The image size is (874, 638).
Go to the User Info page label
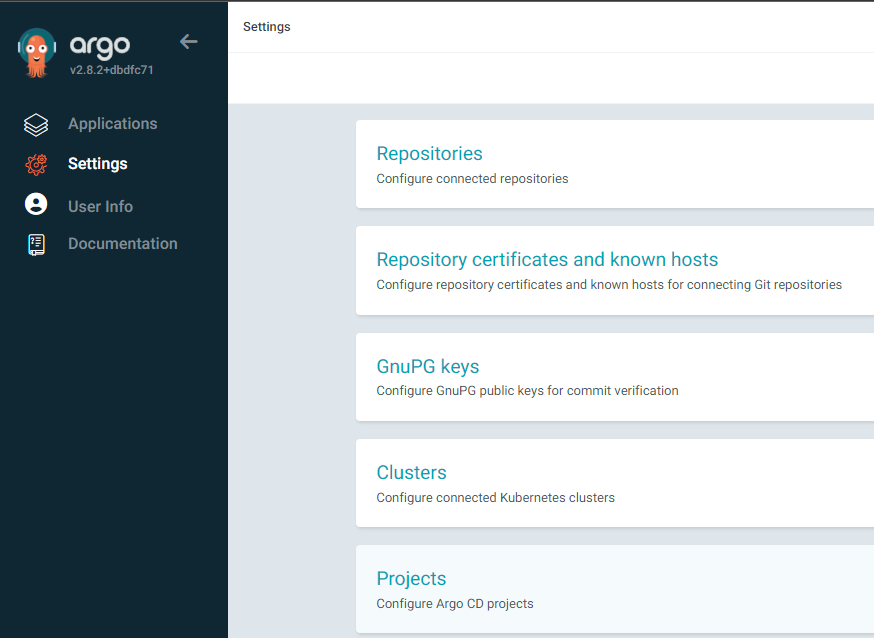point(100,206)
